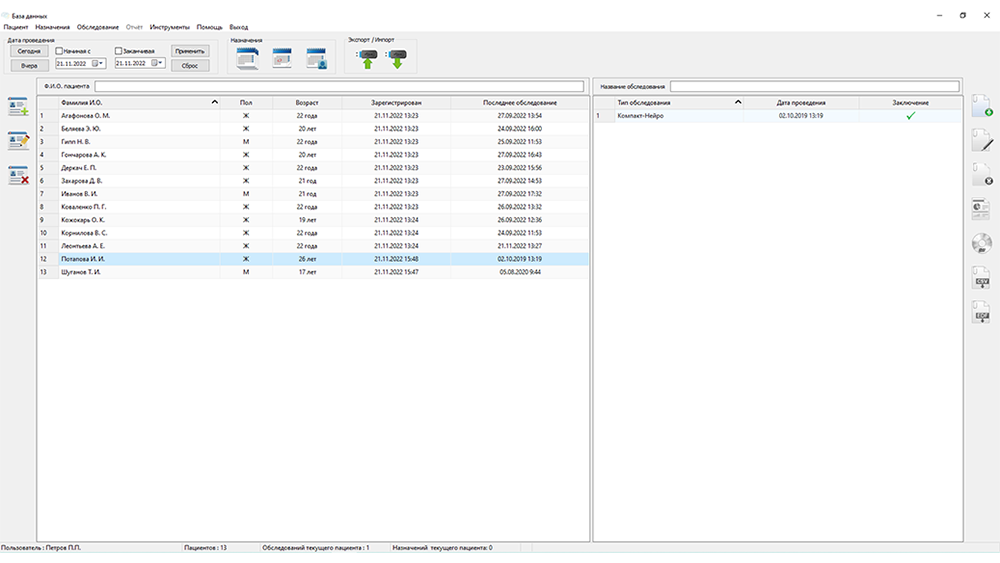Click the delete patient icon with red X
The height and width of the screenshot is (563, 1000).
(x=18, y=175)
